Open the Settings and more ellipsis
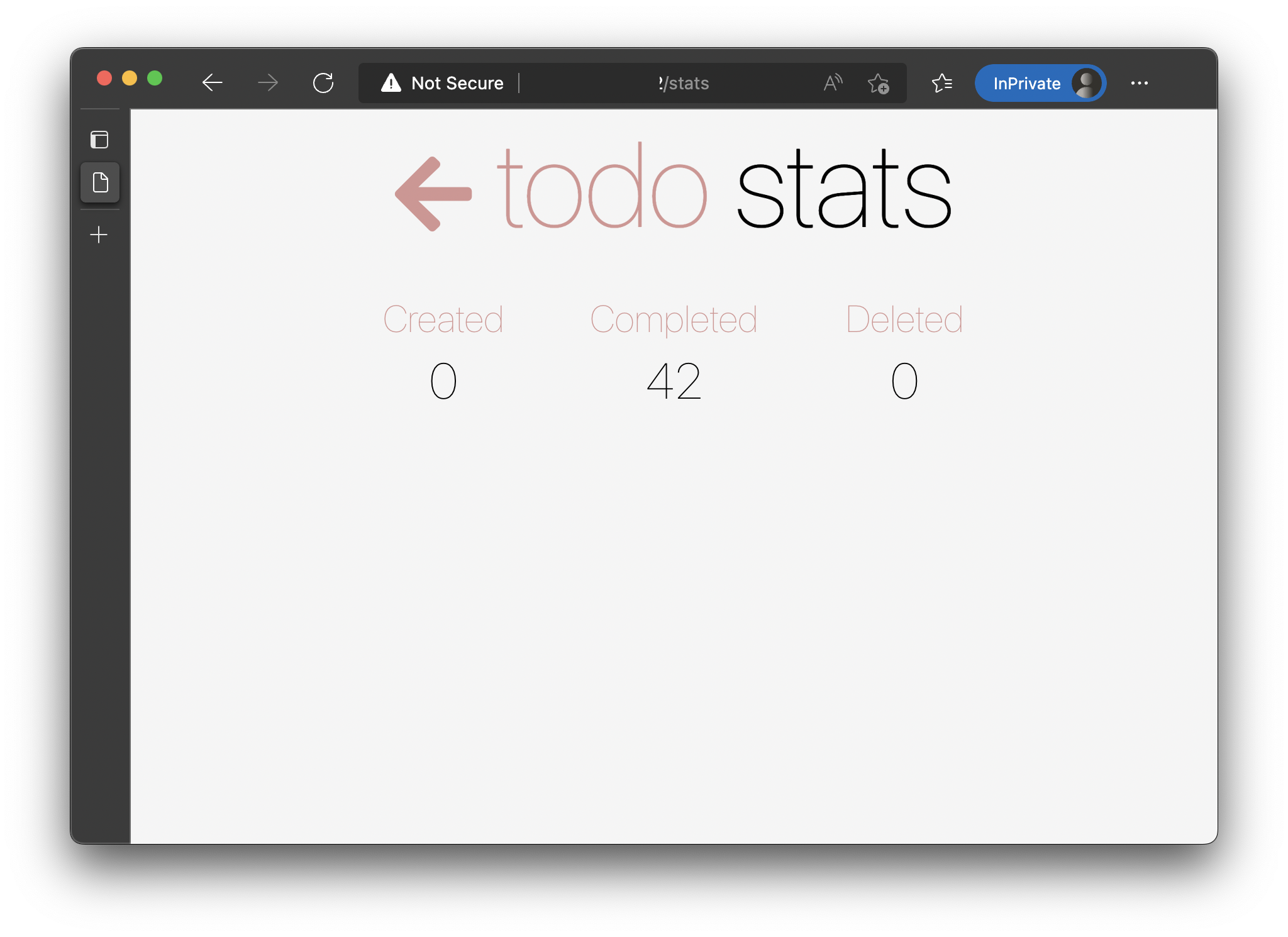Viewport: 1288px width, 937px height. pyautogui.click(x=1139, y=82)
